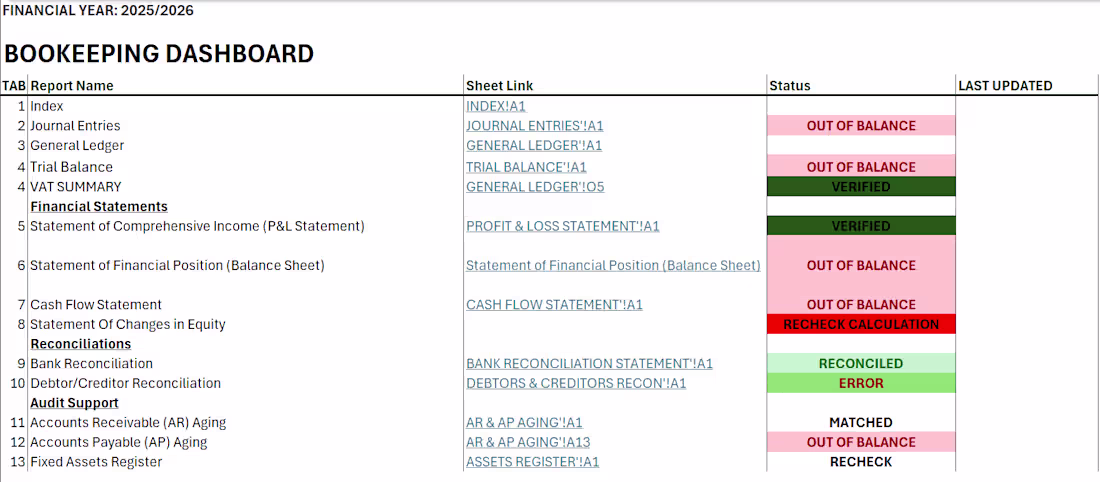The image size is (1100, 482).
Task: Follow the AR & AP AGING'!A13 link
Action: (x=527, y=442)
